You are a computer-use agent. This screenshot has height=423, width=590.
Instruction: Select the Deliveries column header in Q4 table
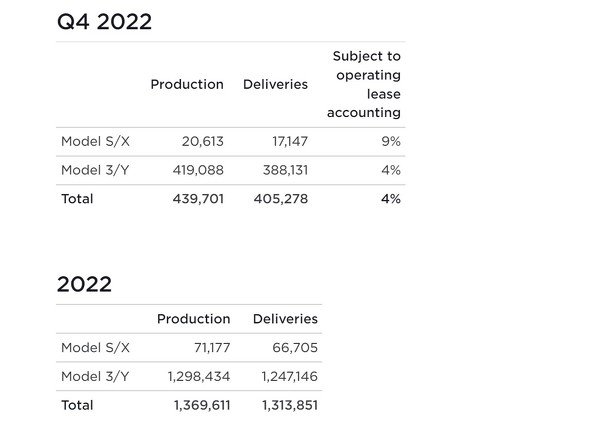tap(275, 84)
